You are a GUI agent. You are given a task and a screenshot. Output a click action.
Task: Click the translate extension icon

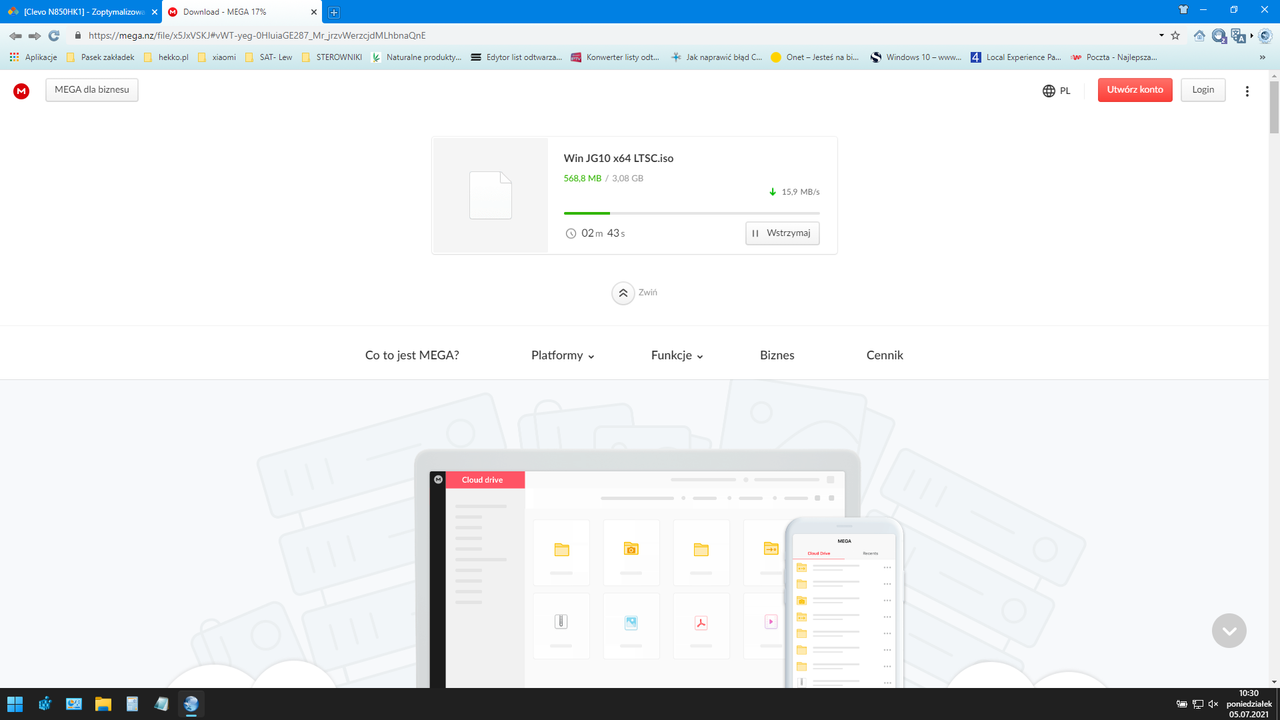coord(1239,35)
